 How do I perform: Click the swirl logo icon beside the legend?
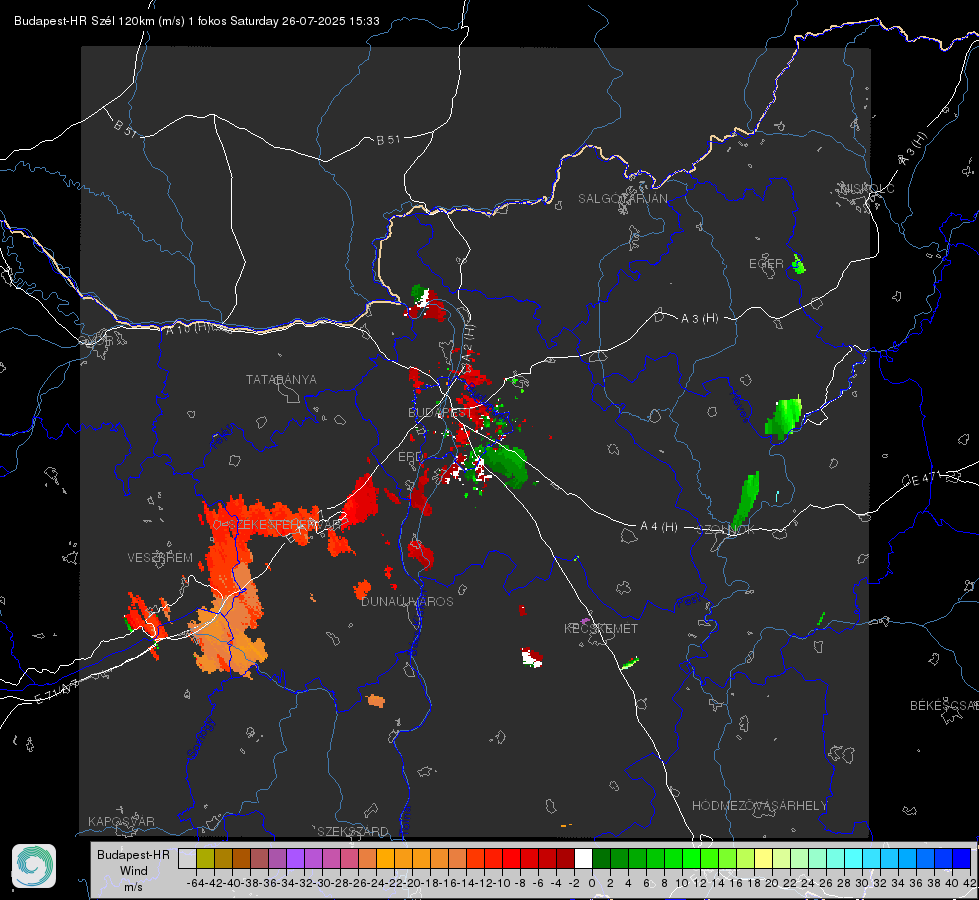34,866
